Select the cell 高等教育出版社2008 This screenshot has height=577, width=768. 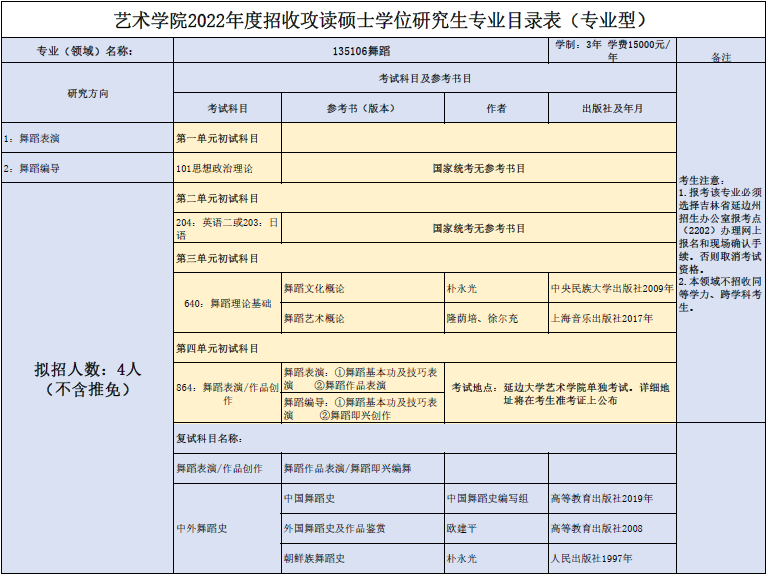click(612, 528)
